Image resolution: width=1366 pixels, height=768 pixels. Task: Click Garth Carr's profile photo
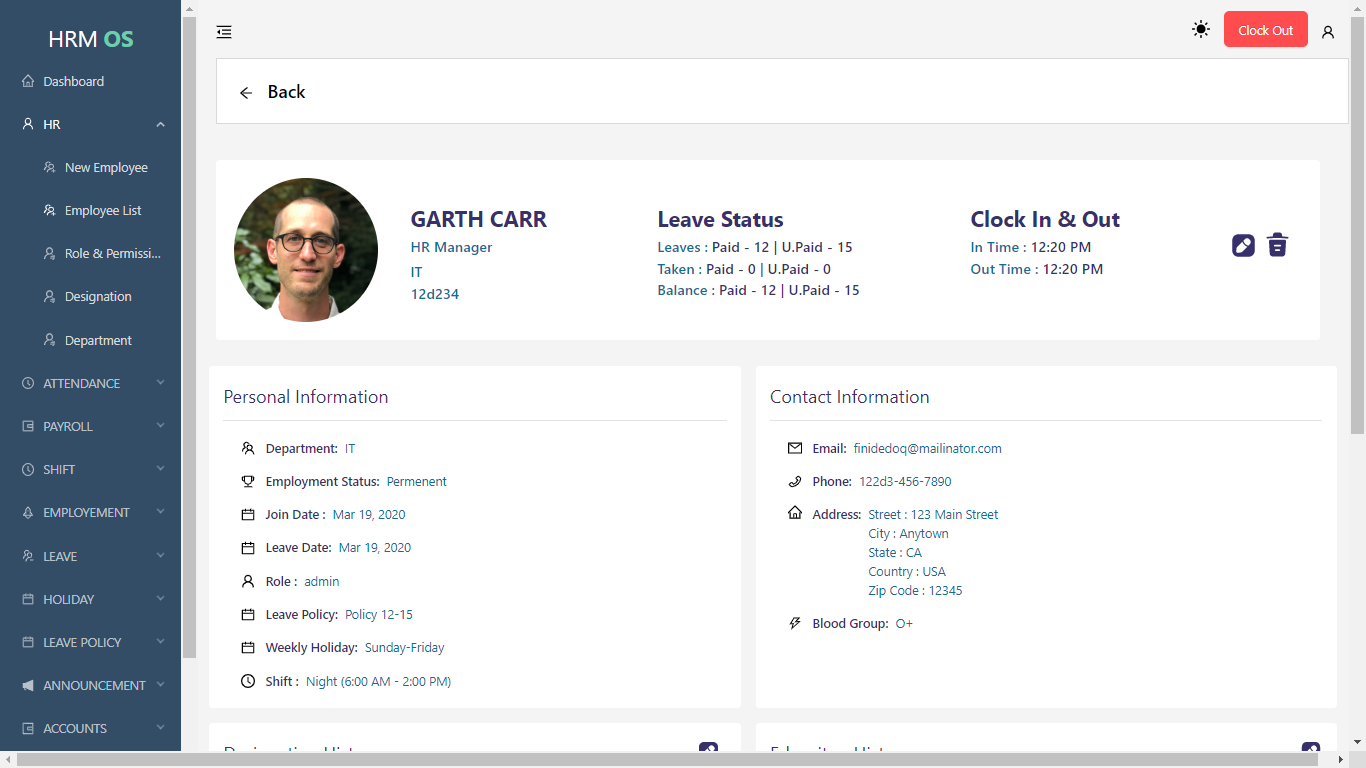(306, 250)
